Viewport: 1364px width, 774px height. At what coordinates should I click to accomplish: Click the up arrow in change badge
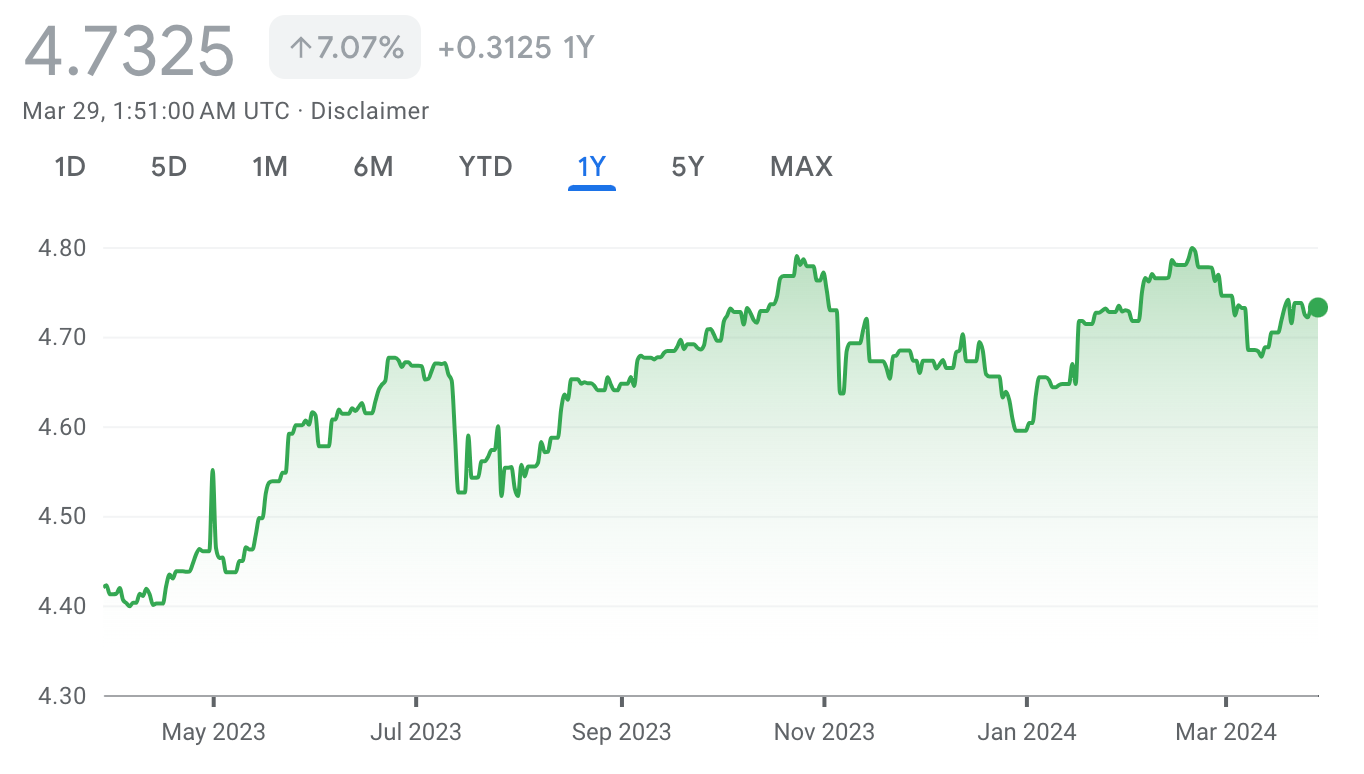click(299, 47)
